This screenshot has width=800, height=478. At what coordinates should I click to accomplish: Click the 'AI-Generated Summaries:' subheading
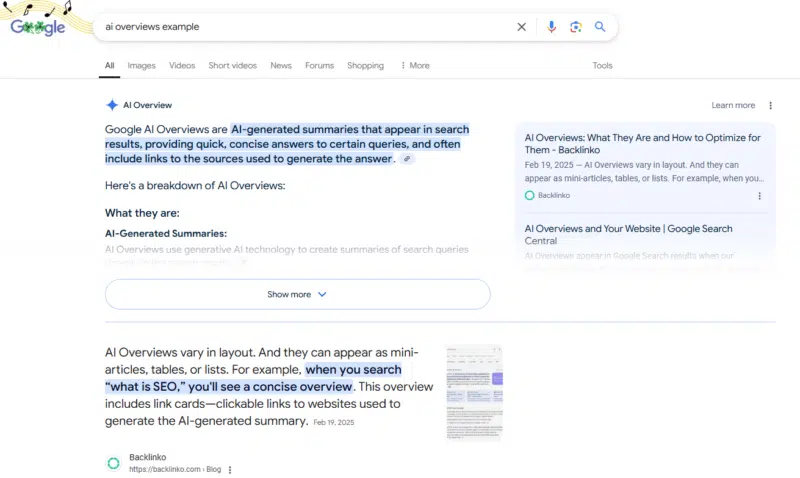[166, 234]
